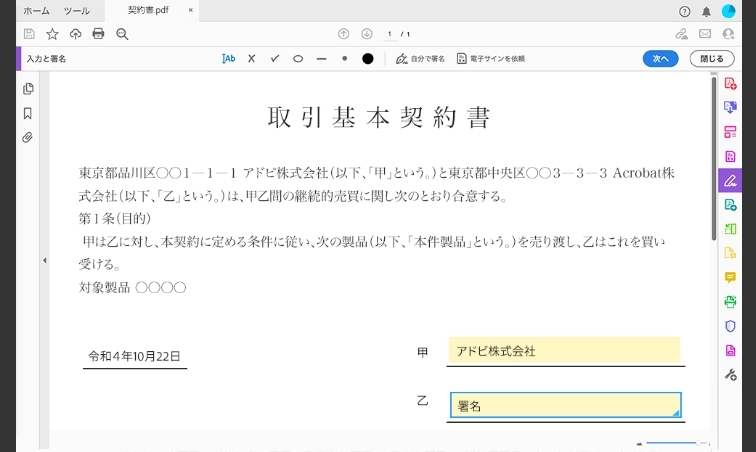This screenshot has height=452, width=756.
Task: Open the attachments paperclip panel
Action: click(28, 137)
